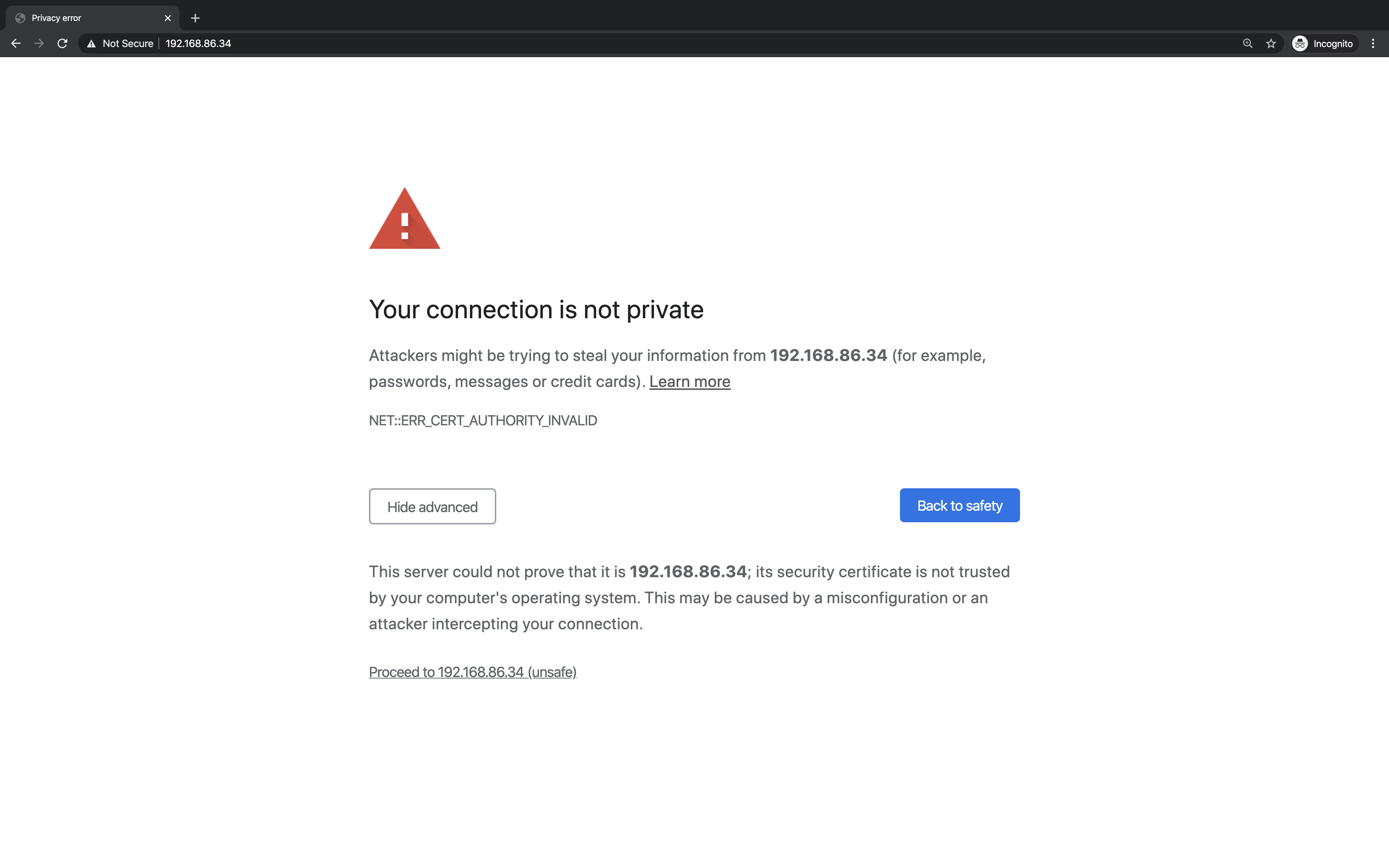1389x868 pixels.
Task: Open a new tab with plus button
Action: click(195, 18)
